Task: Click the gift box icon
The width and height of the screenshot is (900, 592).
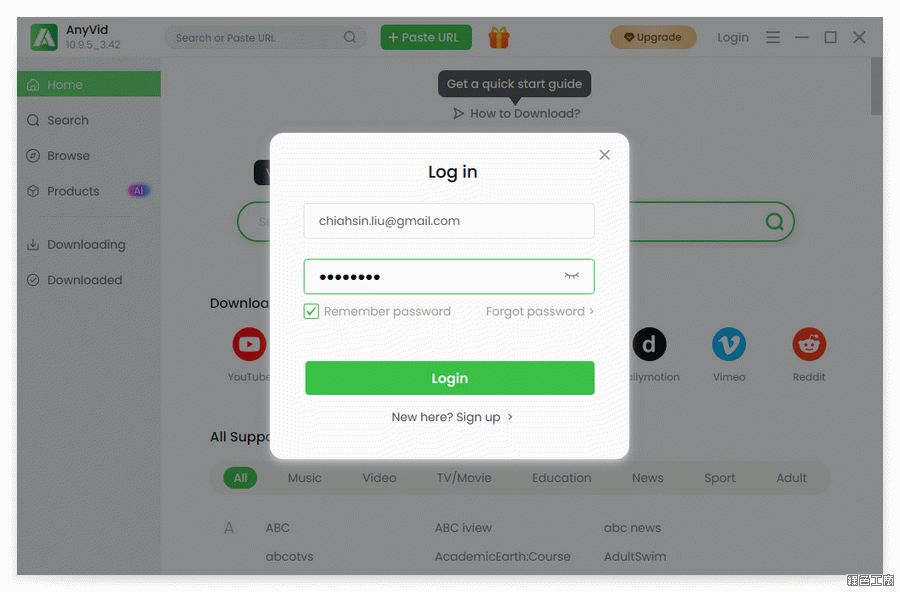Action: click(499, 37)
